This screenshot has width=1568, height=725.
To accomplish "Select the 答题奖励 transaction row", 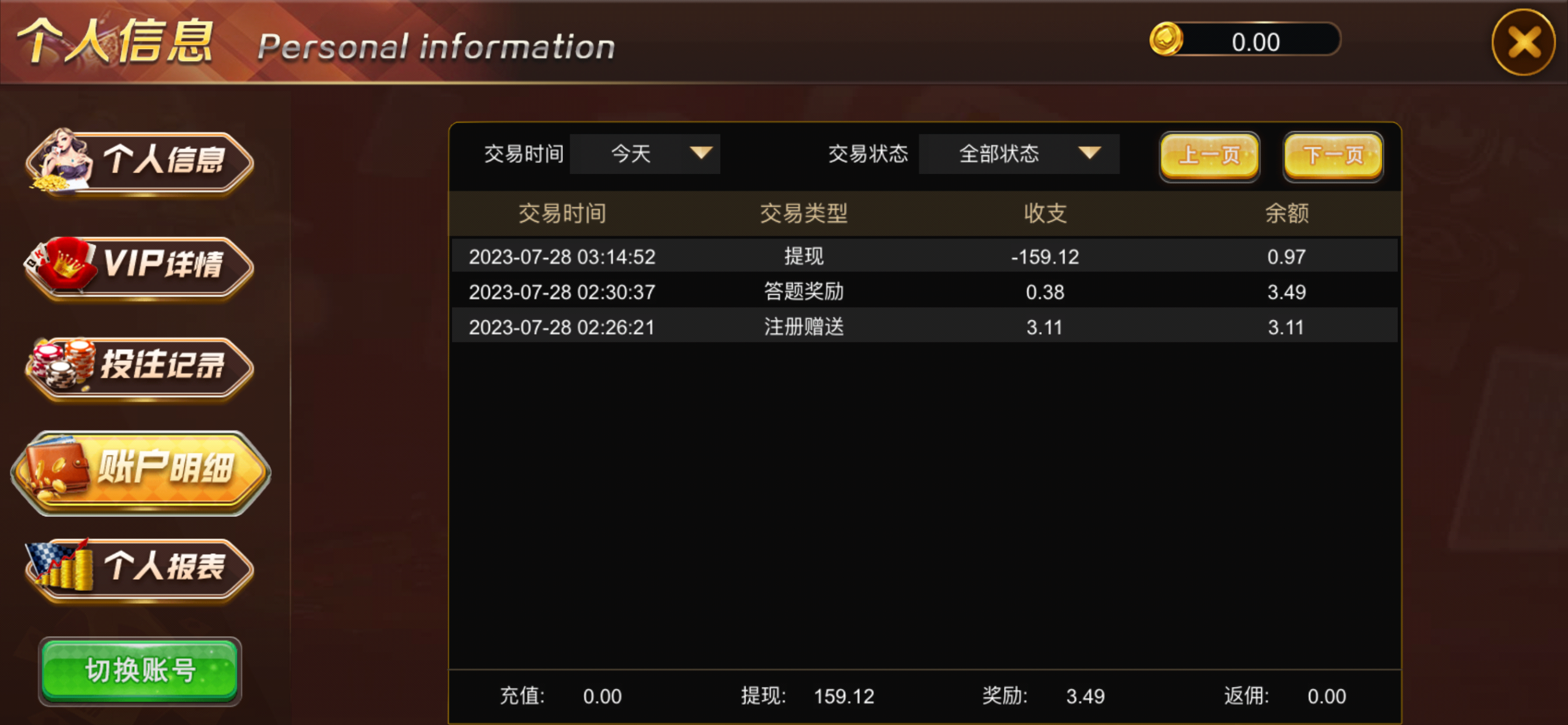I will [x=925, y=292].
